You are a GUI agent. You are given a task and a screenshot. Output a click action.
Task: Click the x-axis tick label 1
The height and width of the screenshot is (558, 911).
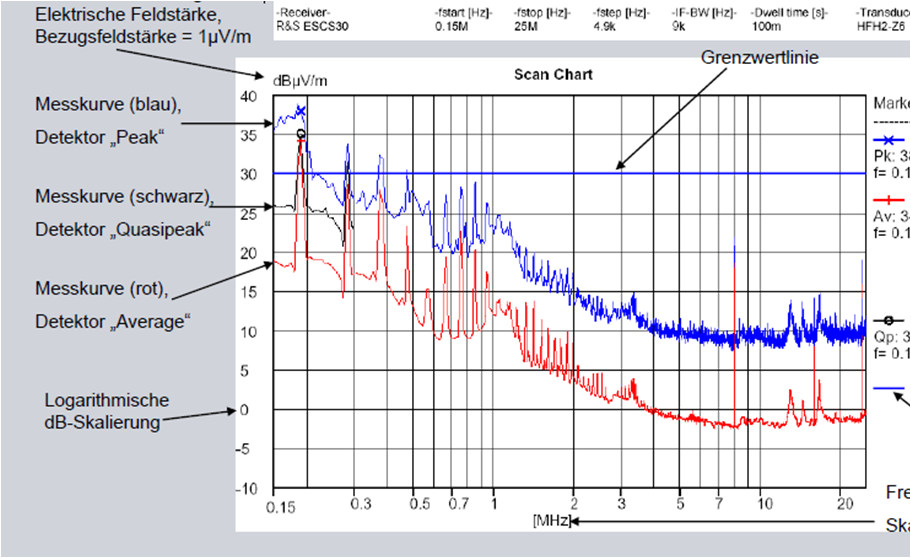(493, 503)
